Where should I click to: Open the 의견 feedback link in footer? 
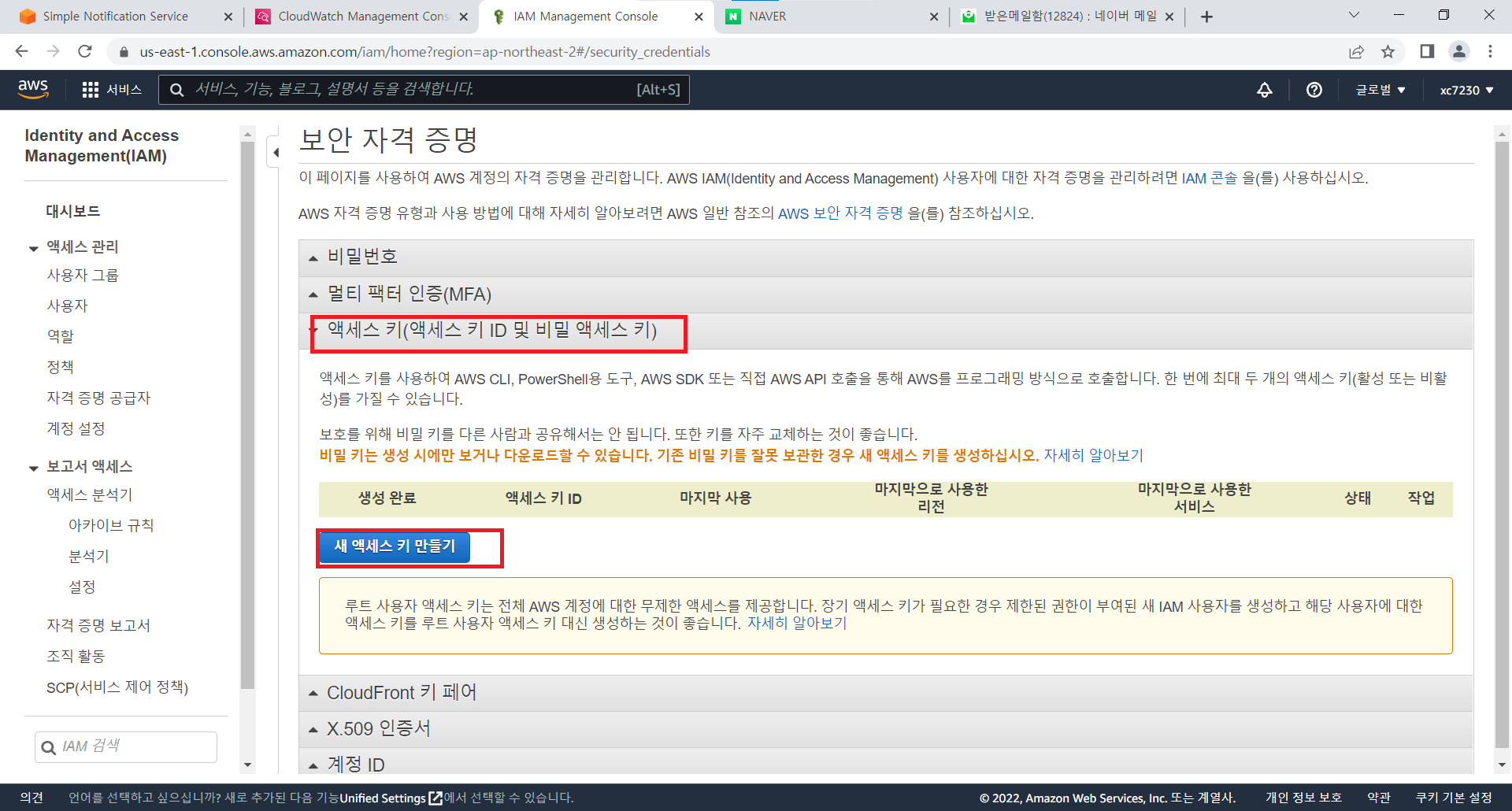point(31,798)
